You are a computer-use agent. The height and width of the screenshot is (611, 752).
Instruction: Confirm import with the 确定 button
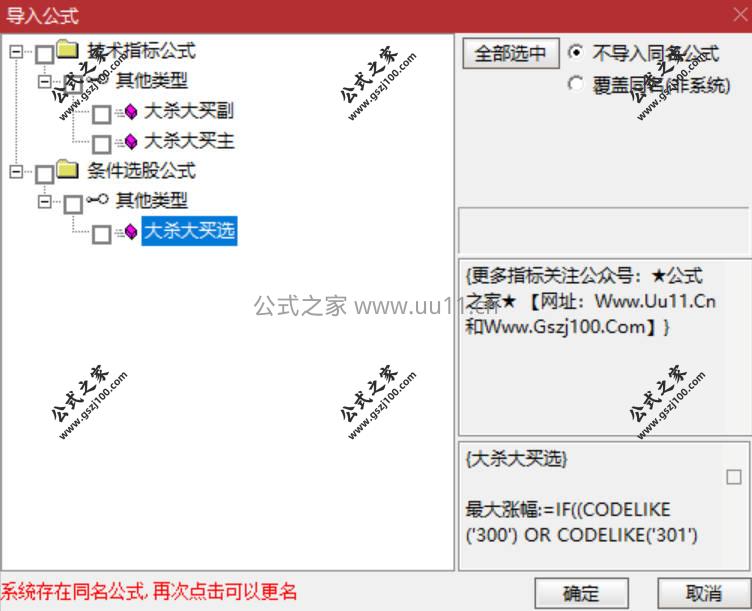coord(581,593)
